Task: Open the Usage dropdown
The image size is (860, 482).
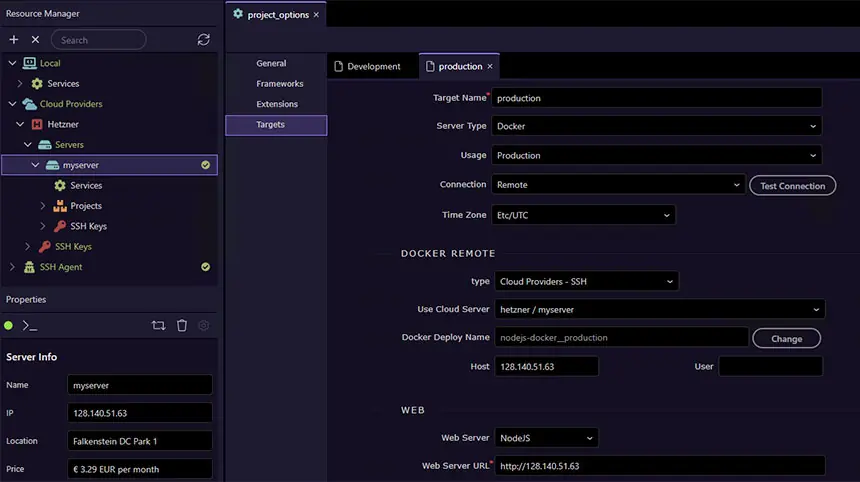Action: tap(657, 155)
